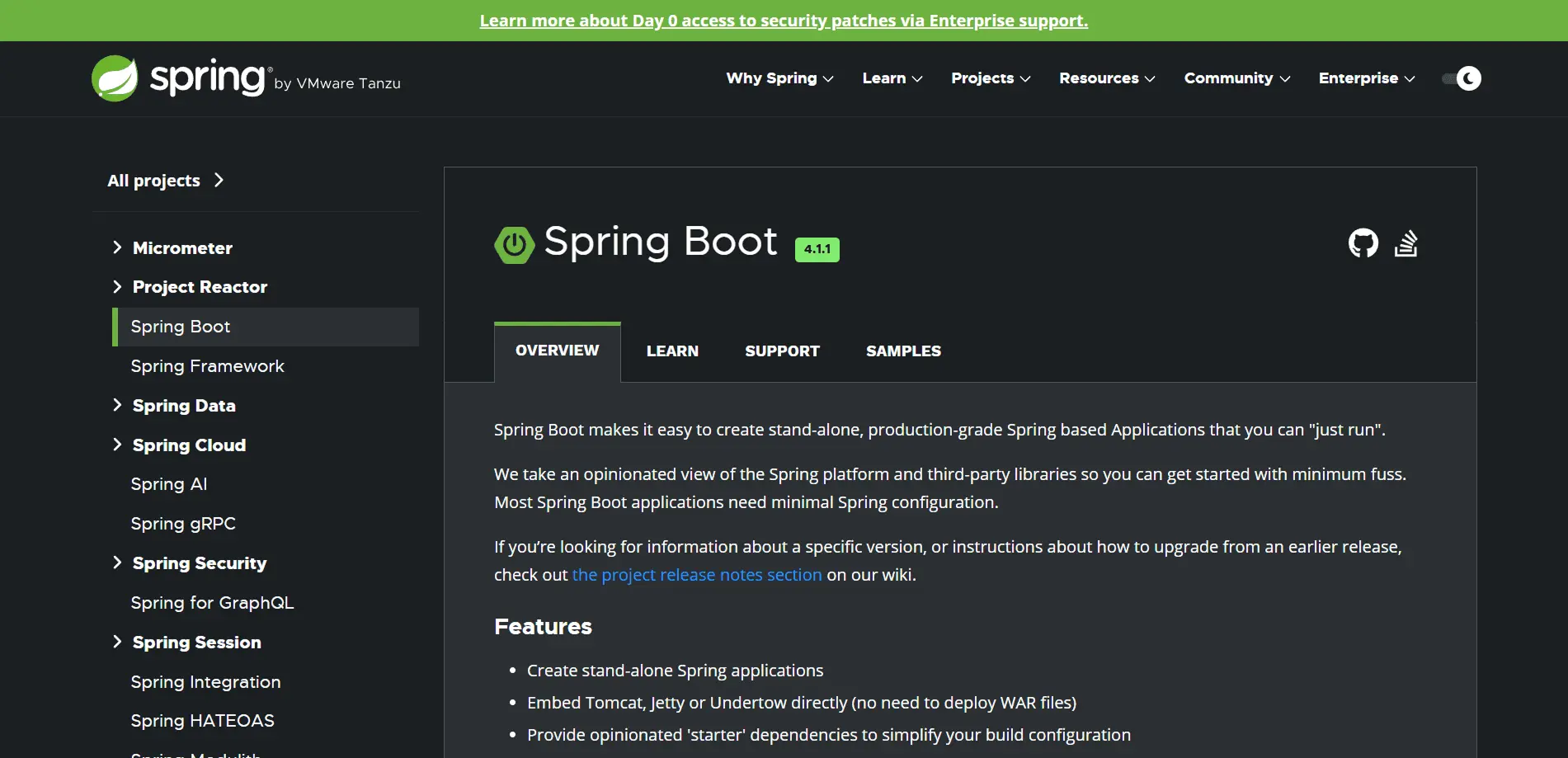Expand the Micrometer sidebar section
1568x758 pixels.
pos(117,247)
